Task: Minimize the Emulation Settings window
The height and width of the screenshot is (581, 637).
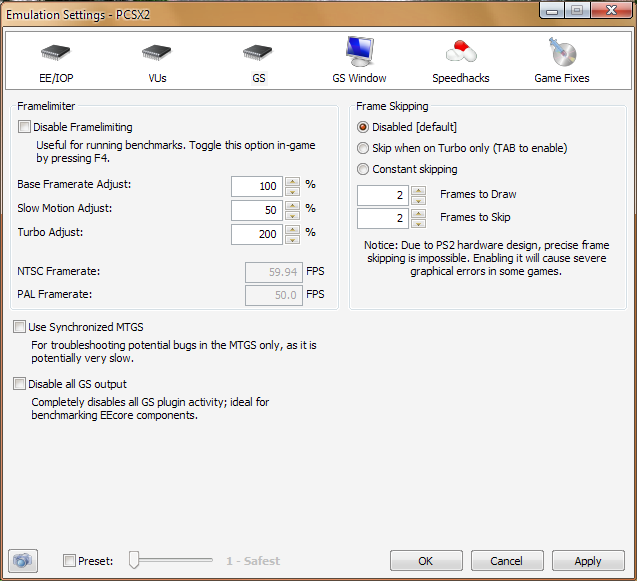Action: 552,11
